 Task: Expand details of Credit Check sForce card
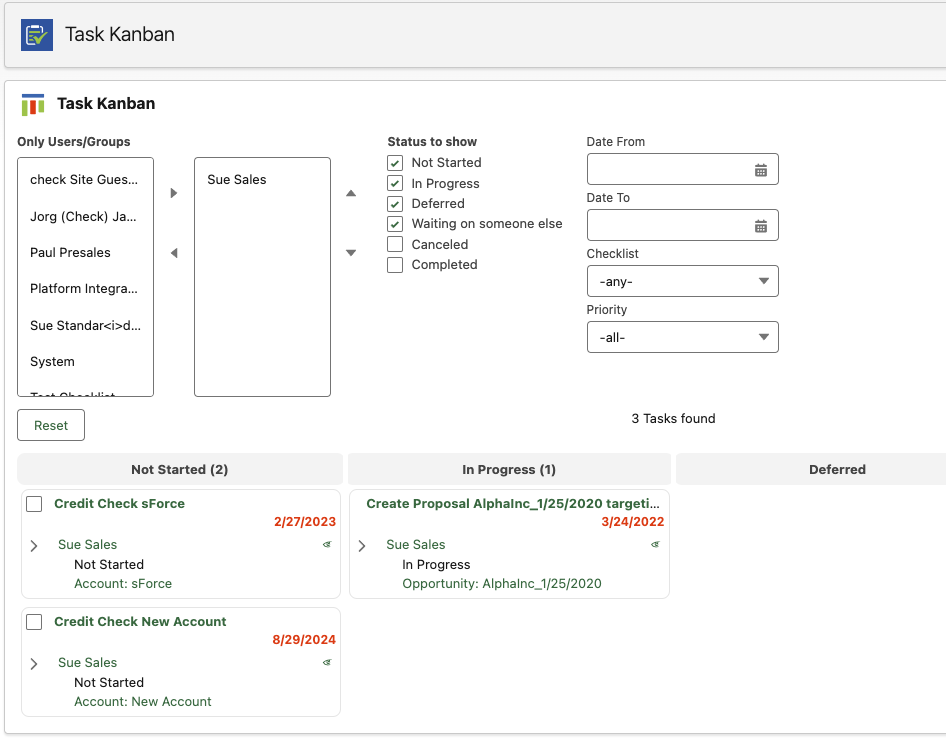(x=34, y=546)
